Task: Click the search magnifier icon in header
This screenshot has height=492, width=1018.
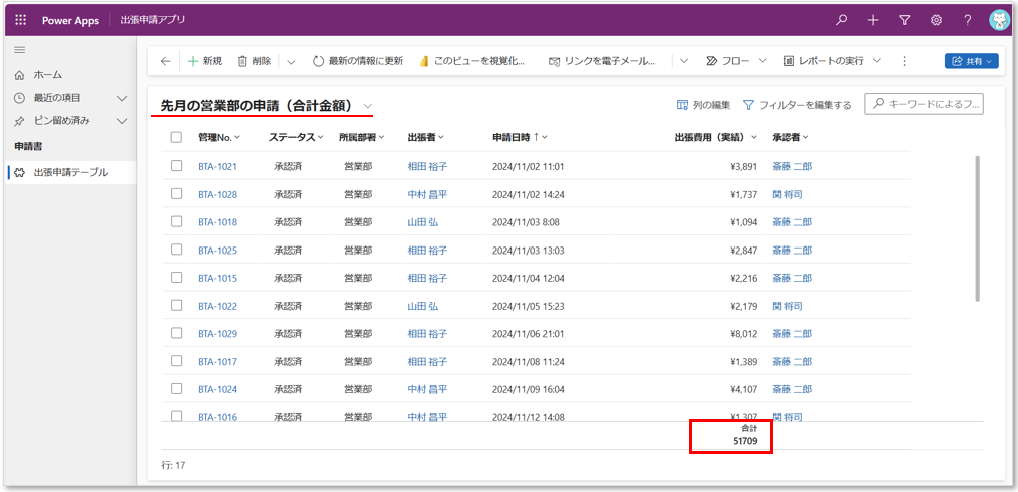Action: (x=842, y=20)
